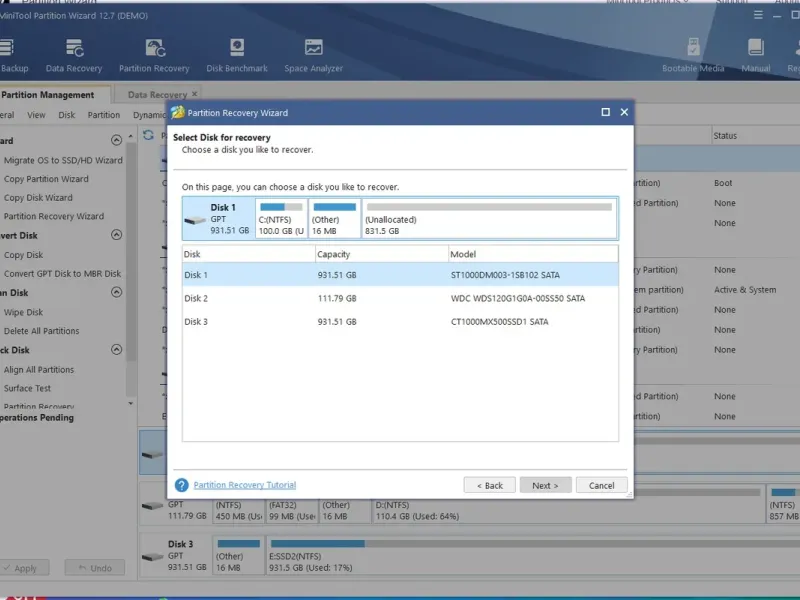Click the Status column header in the main window
The height and width of the screenshot is (600, 800).
(725, 136)
